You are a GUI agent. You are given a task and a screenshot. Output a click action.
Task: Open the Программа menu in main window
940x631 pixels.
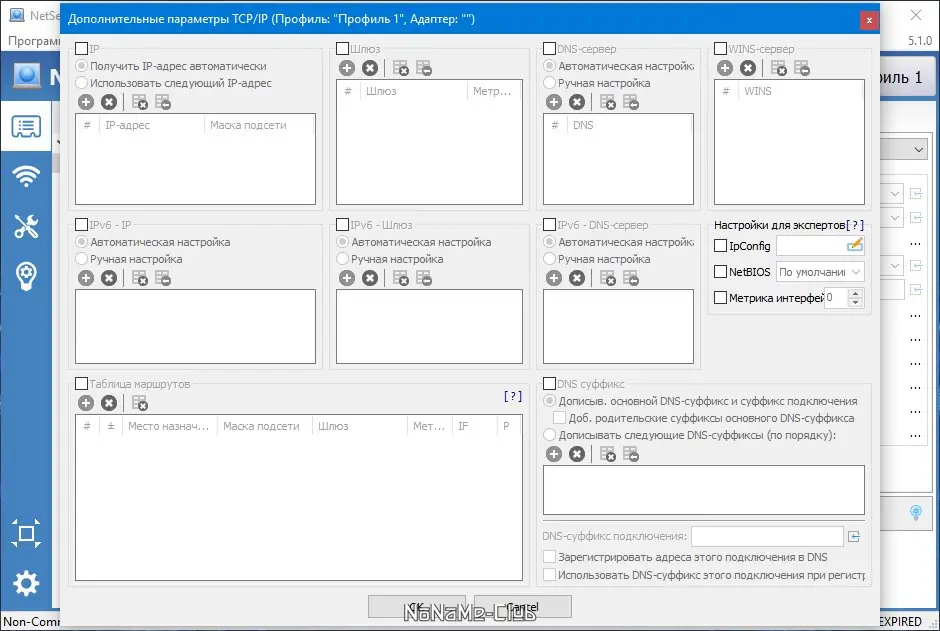(34, 41)
